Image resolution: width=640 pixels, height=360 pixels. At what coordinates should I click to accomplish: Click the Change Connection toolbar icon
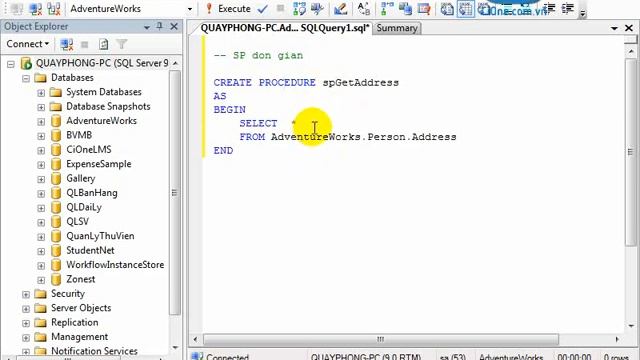click(53, 9)
